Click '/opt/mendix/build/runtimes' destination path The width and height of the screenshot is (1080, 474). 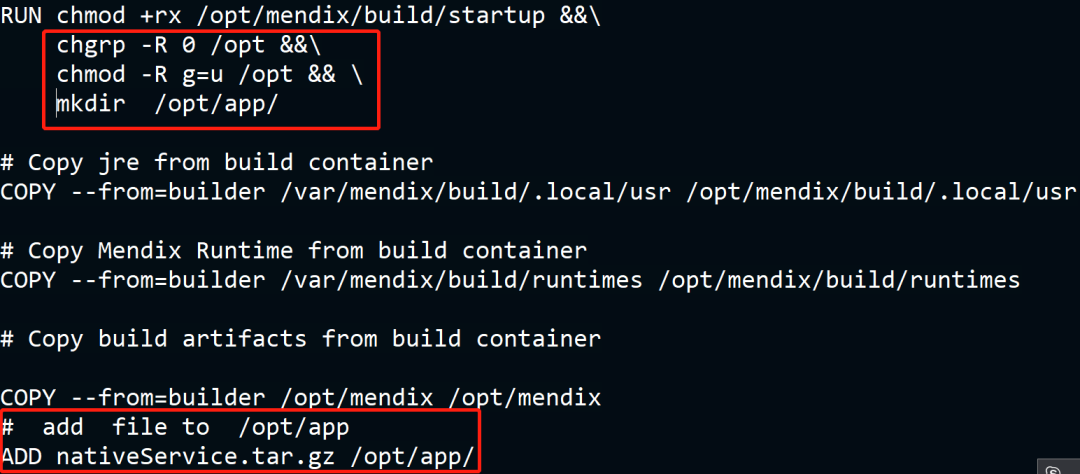point(838,279)
